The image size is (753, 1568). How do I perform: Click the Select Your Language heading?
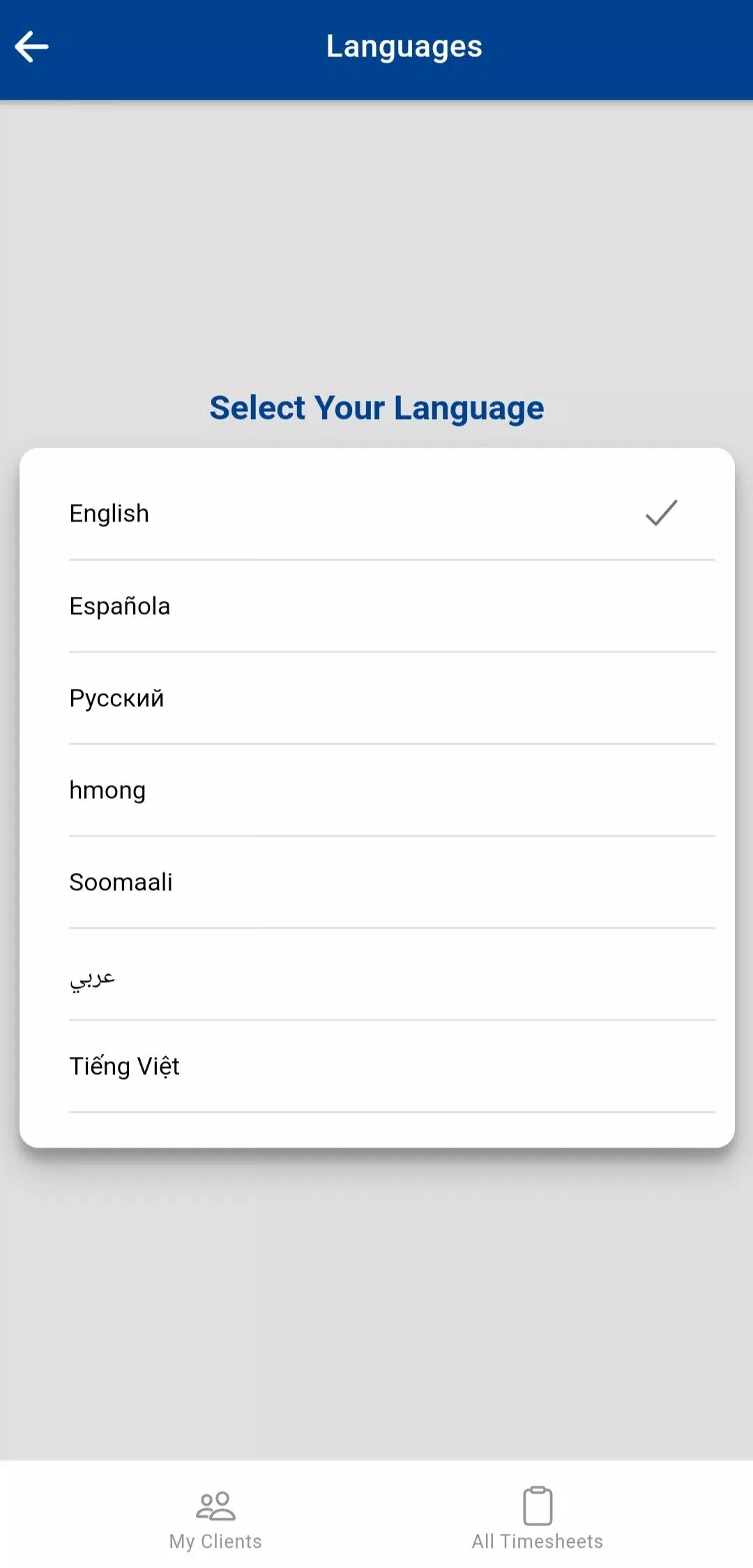[x=376, y=408]
